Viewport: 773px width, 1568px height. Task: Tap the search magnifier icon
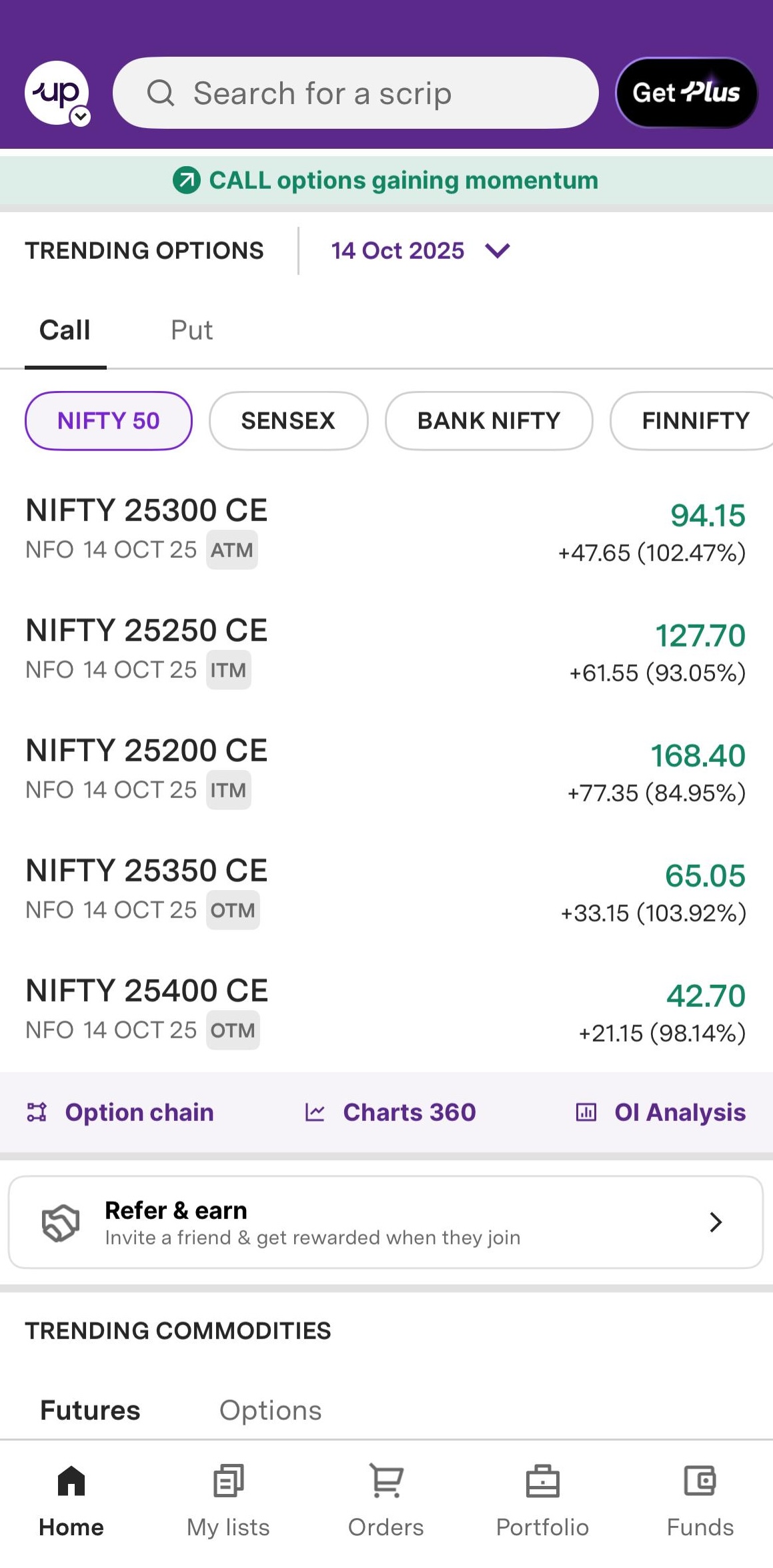pyautogui.click(x=161, y=93)
